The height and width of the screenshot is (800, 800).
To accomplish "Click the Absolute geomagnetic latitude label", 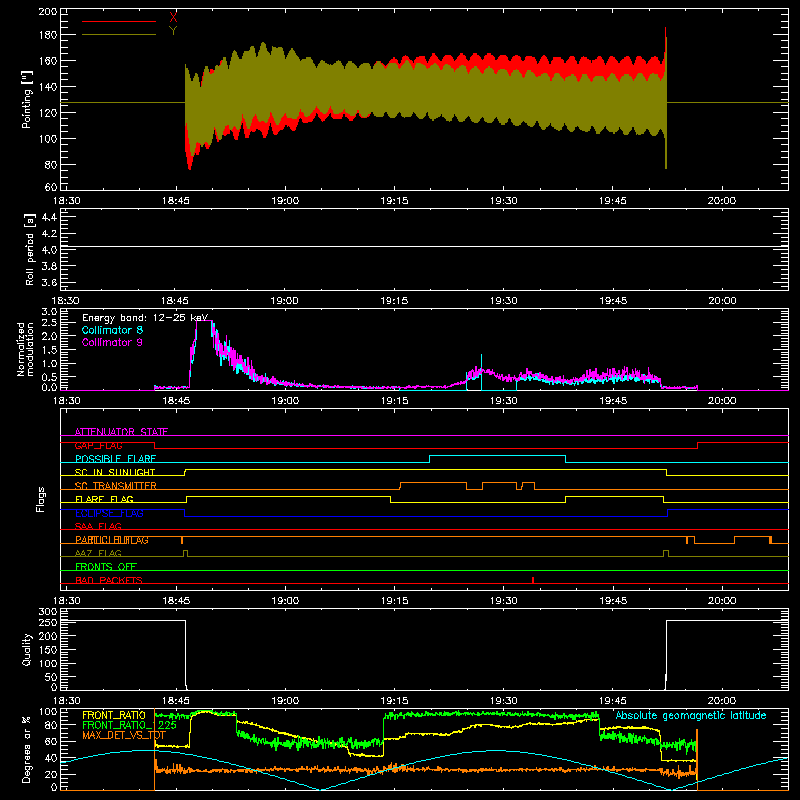I will (691, 715).
